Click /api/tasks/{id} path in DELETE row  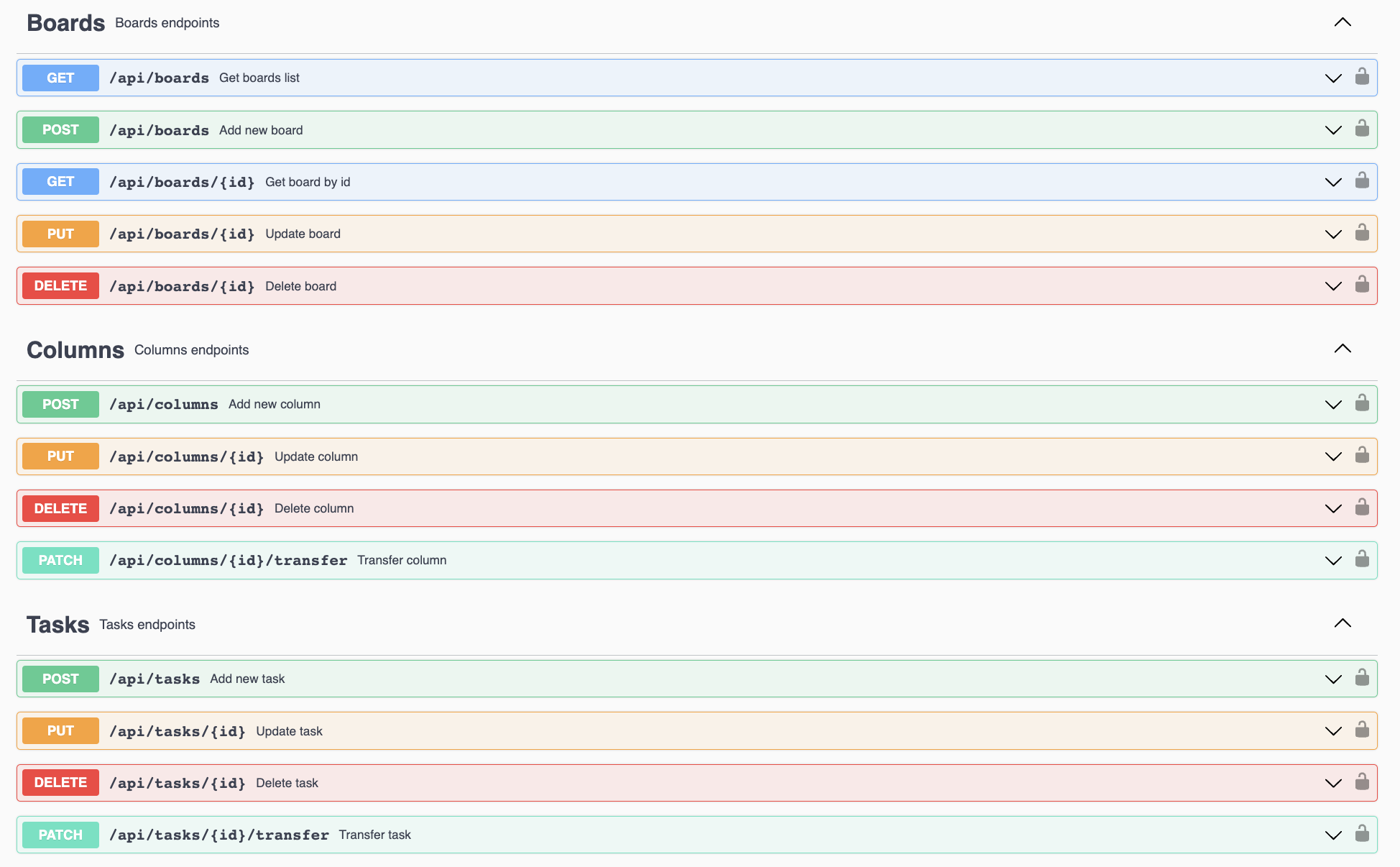pyautogui.click(x=178, y=783)
